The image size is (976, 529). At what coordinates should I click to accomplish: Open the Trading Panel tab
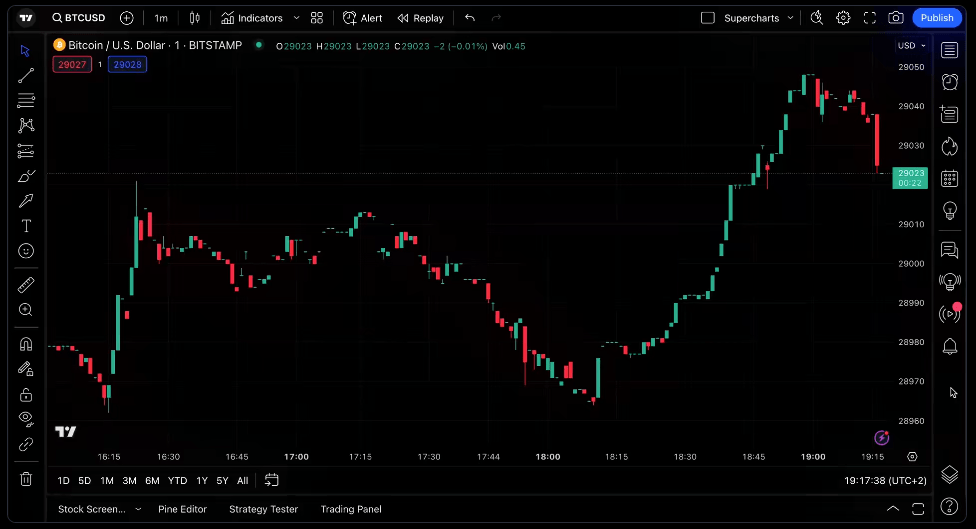[x=351, y=509]
